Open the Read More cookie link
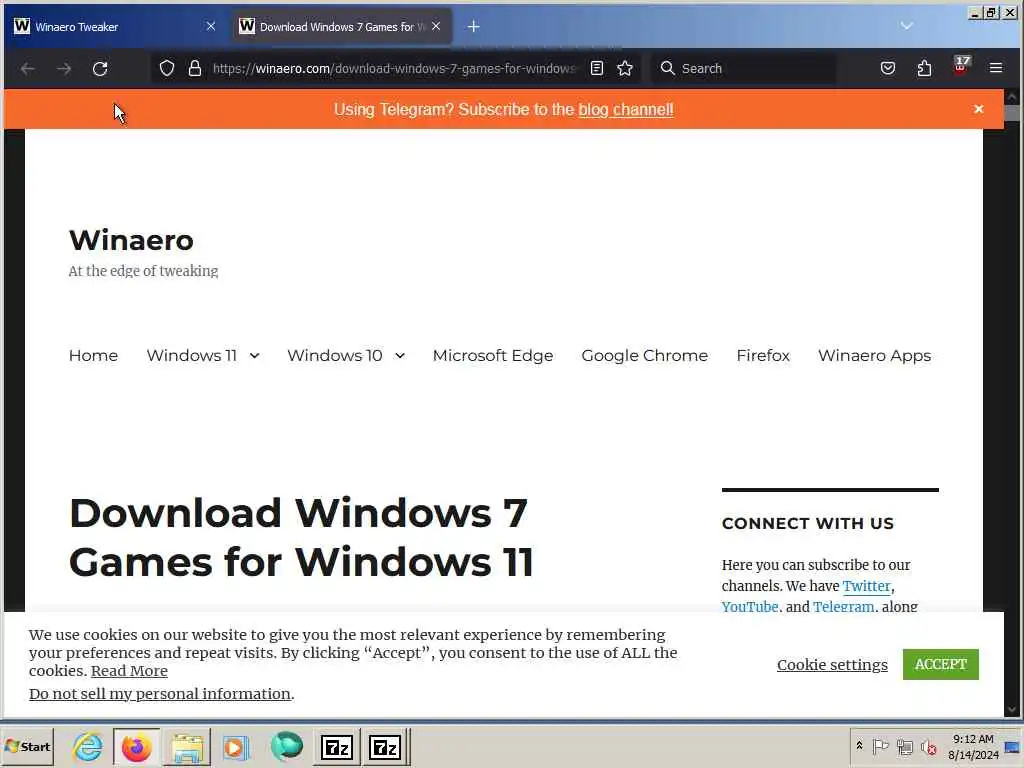This screenshot has width=1024, height=768. pyautogui.click(x=129, y=671)
